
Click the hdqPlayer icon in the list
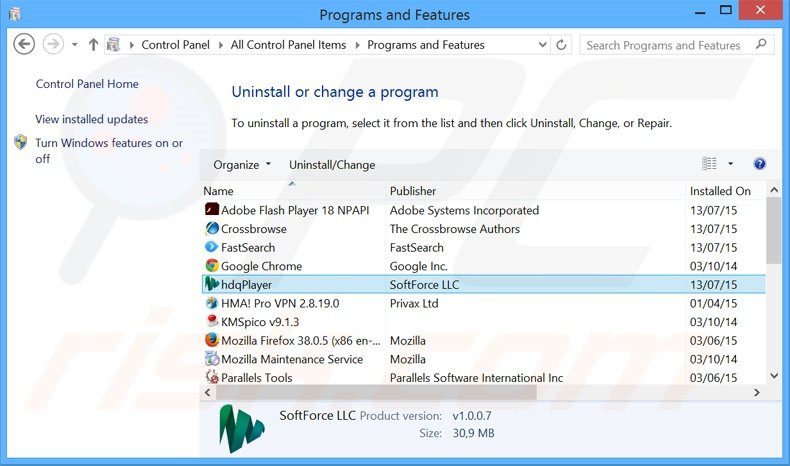pyautogui.click(x=212, y=284)
